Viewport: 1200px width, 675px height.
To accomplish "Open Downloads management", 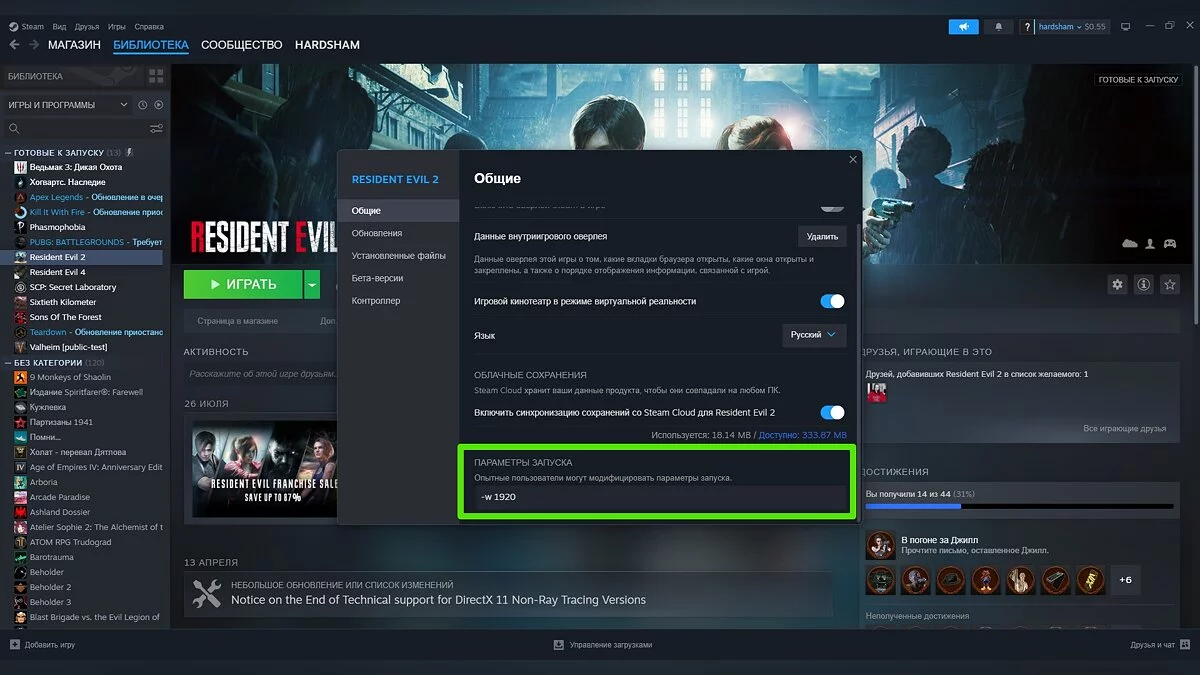I will coord(603,645).
